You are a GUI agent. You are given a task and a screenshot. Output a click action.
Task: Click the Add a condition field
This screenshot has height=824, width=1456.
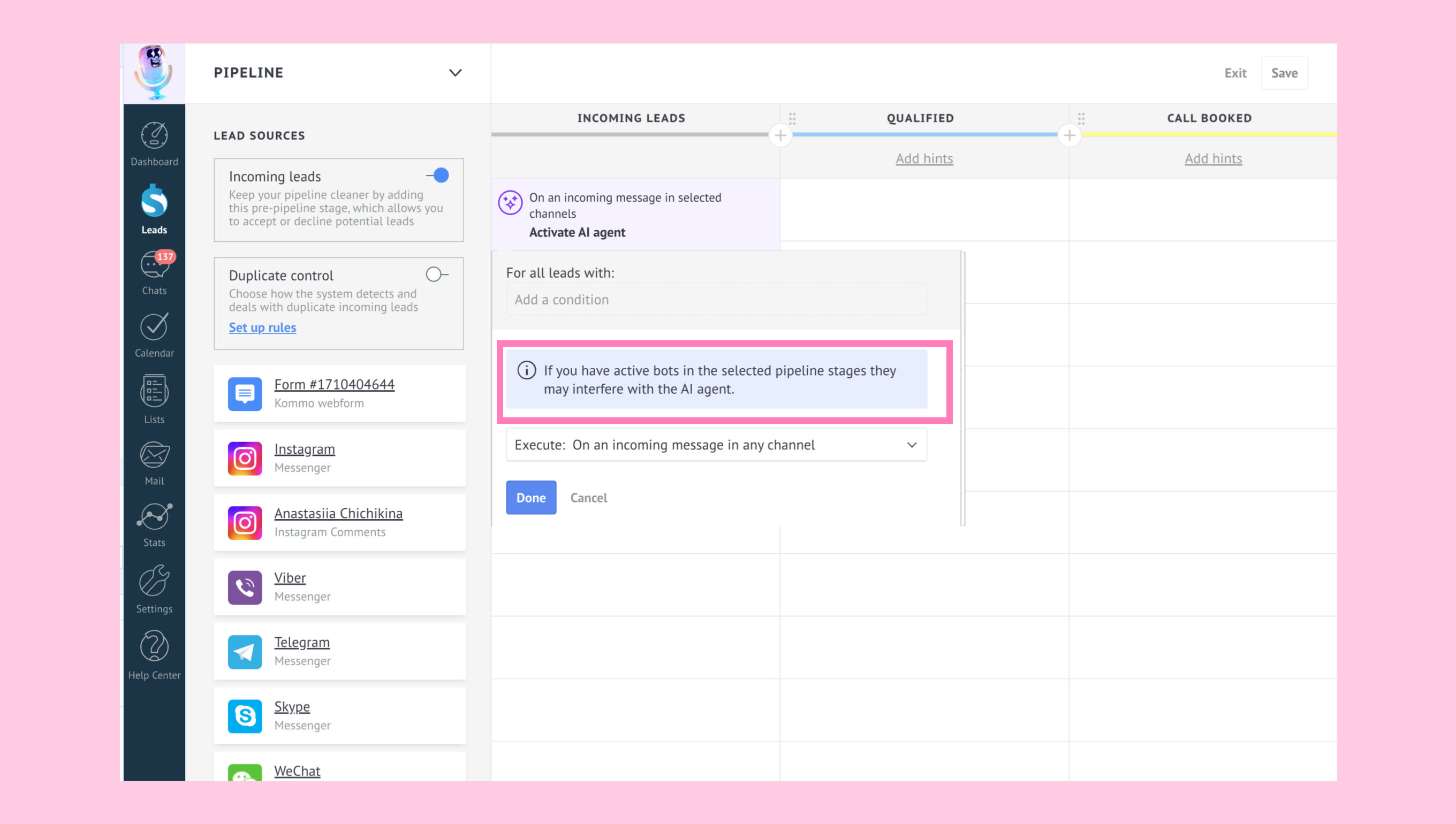point(716,300)
